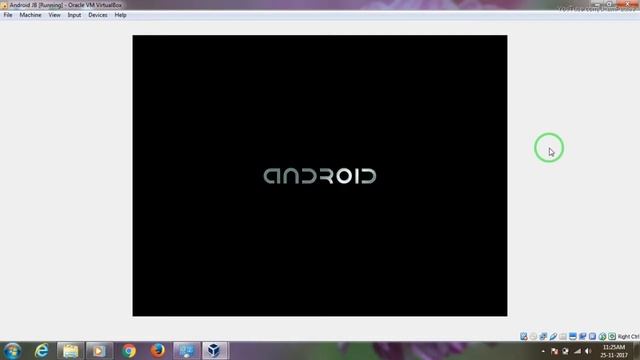Image resolution: width=640 pixels, height=360 pixels.
Task: Open the Action Center flag icon
Action: coord(554,351)
